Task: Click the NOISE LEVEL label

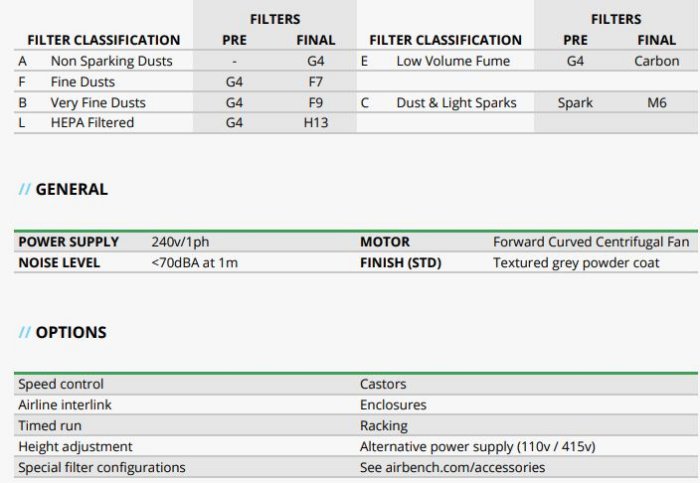Action: click(x=62, y=263)
